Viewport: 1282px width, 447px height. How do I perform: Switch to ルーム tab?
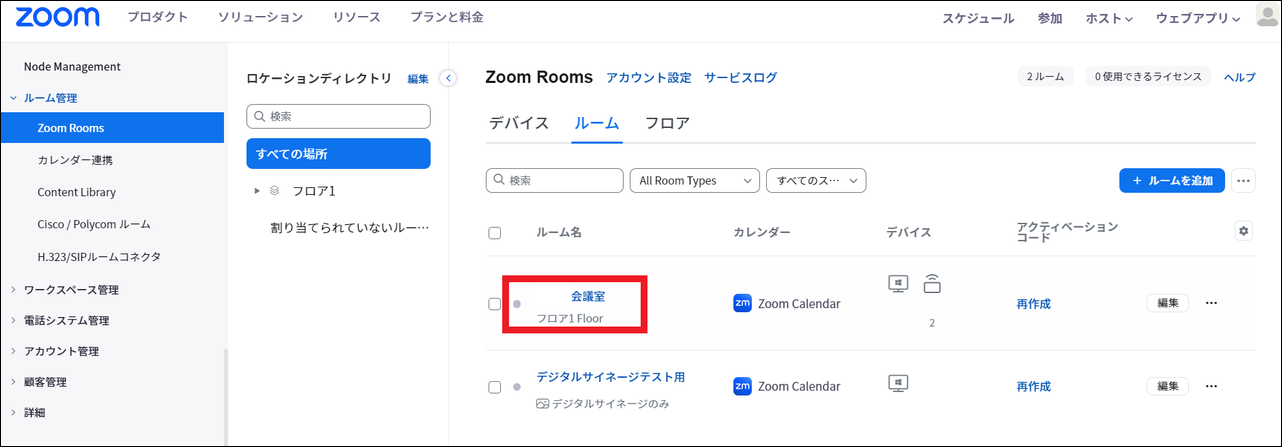[597, 124]
